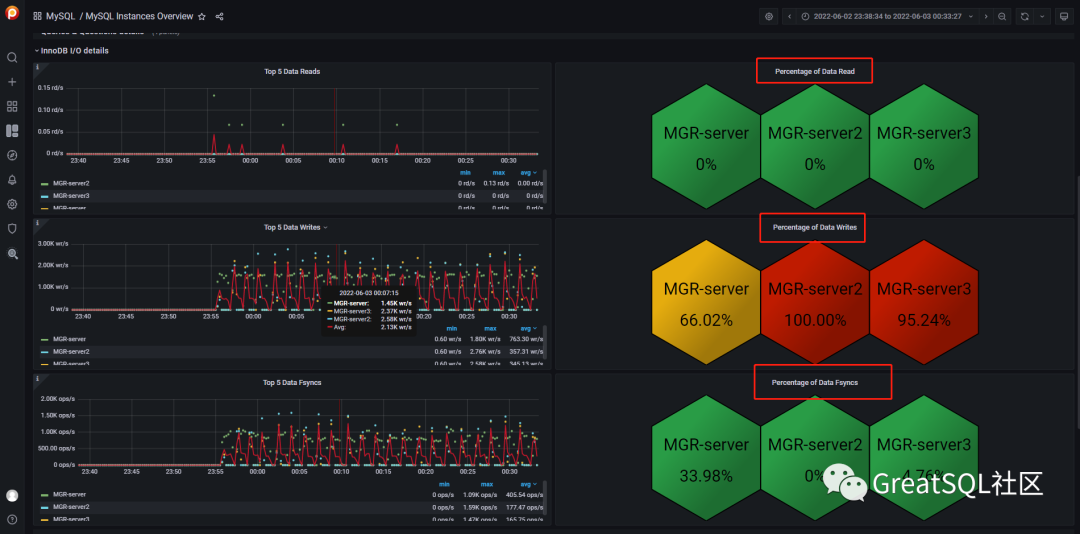Open the Alerting bell icon
Image resolution: width=1080 pixels, height=534 pixels.
[x=12, y=180]
